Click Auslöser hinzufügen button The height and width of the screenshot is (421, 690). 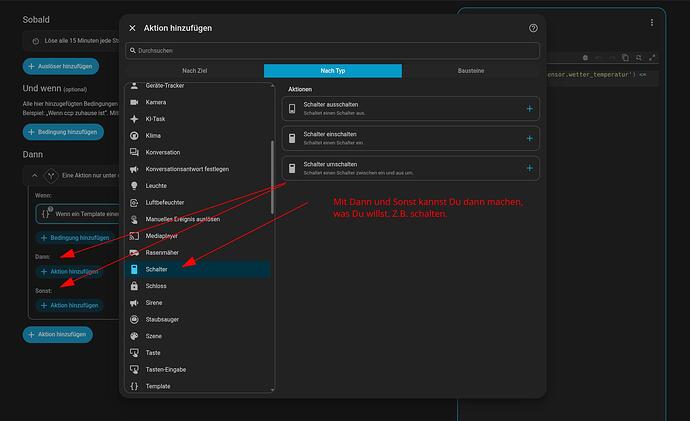click(x=61, y=66)
